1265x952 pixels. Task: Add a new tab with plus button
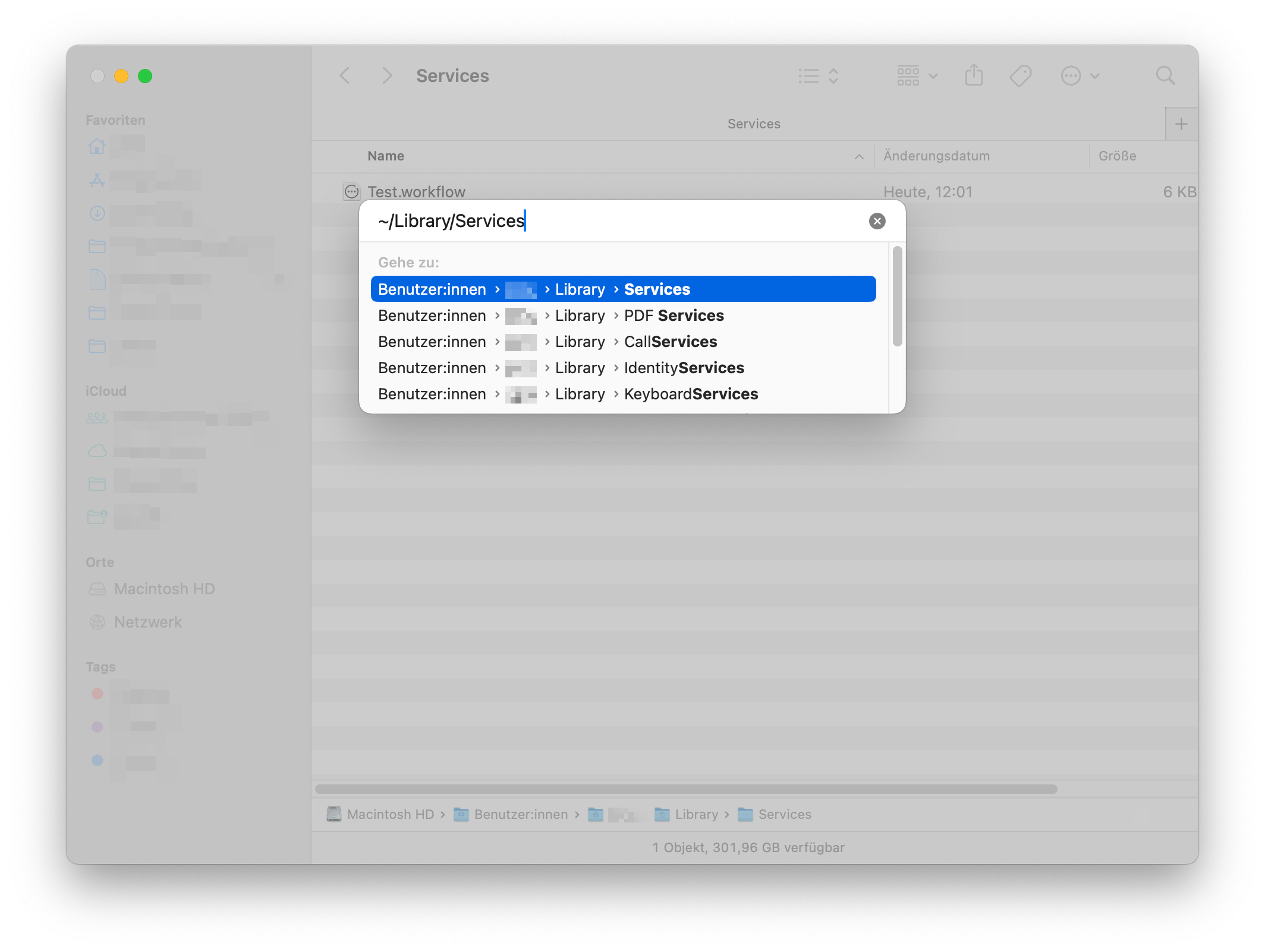pos(1181,124)
